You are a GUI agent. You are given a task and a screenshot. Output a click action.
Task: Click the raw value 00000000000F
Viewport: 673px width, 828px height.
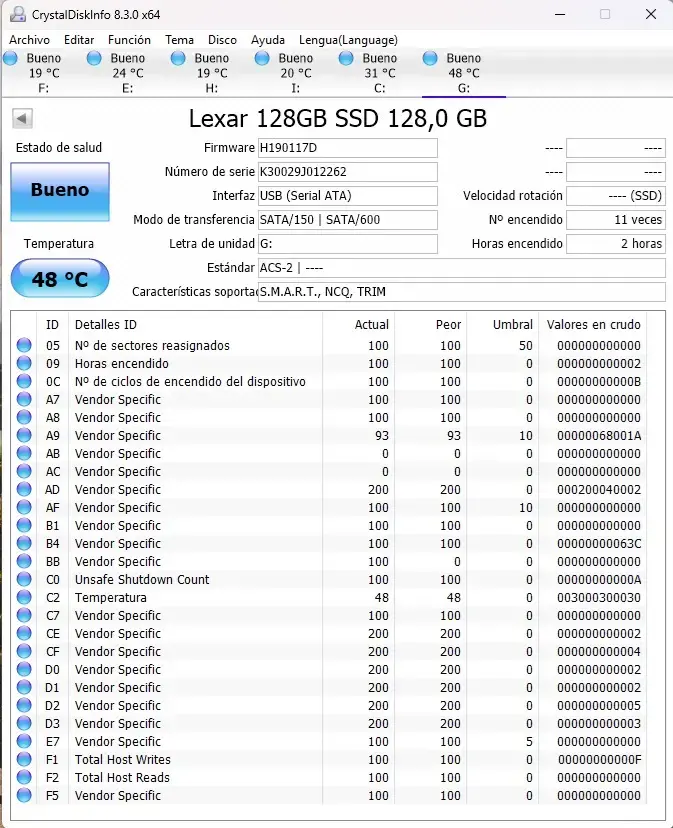tap(599, 759)
